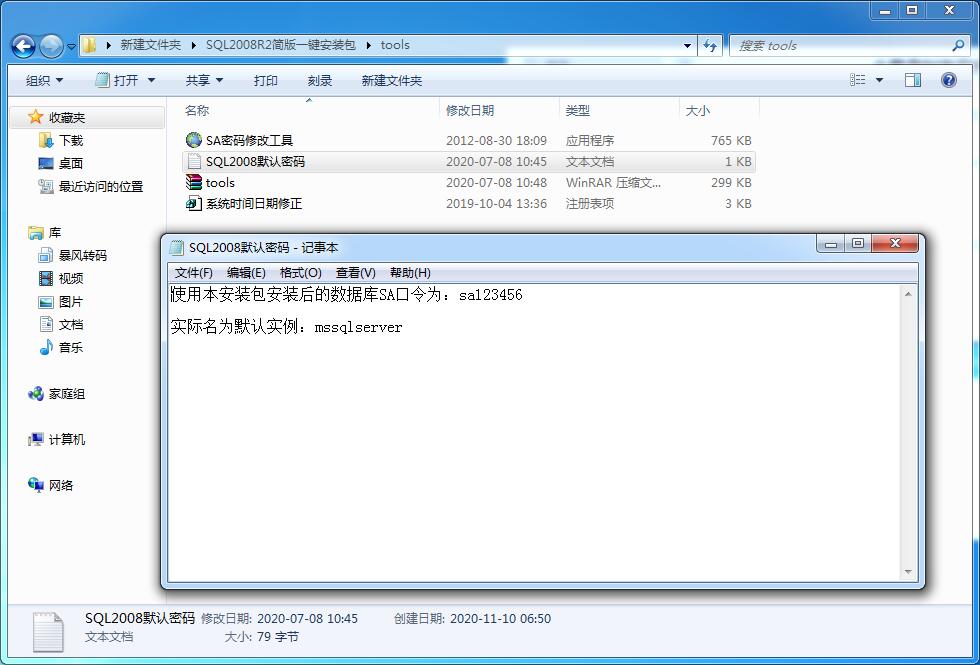This screenshot has height=665, width=980.
Task: Click the Help question mark icon
Action: (948, 80)
